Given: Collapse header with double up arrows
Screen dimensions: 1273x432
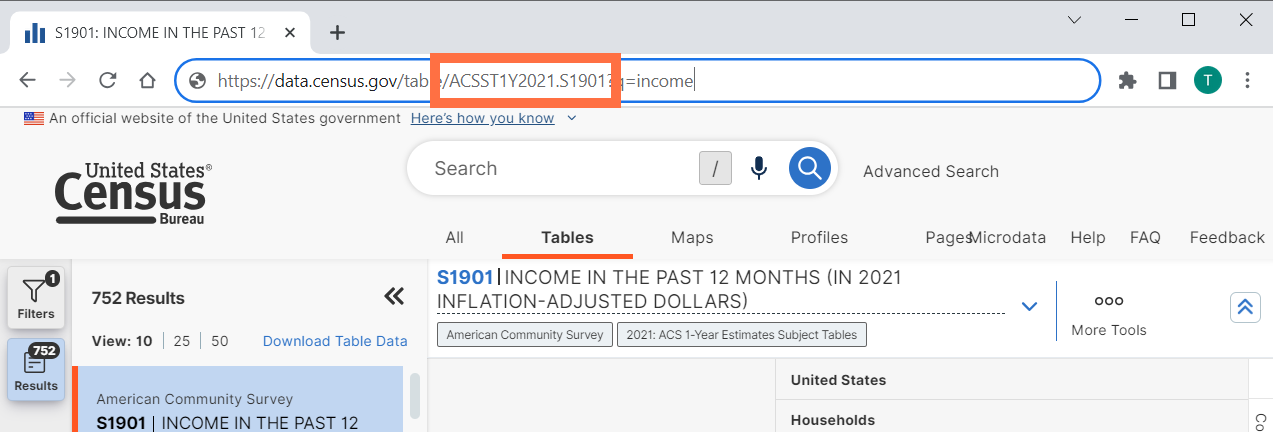Looking at the screenshot, I should (x=1245, y=307).
